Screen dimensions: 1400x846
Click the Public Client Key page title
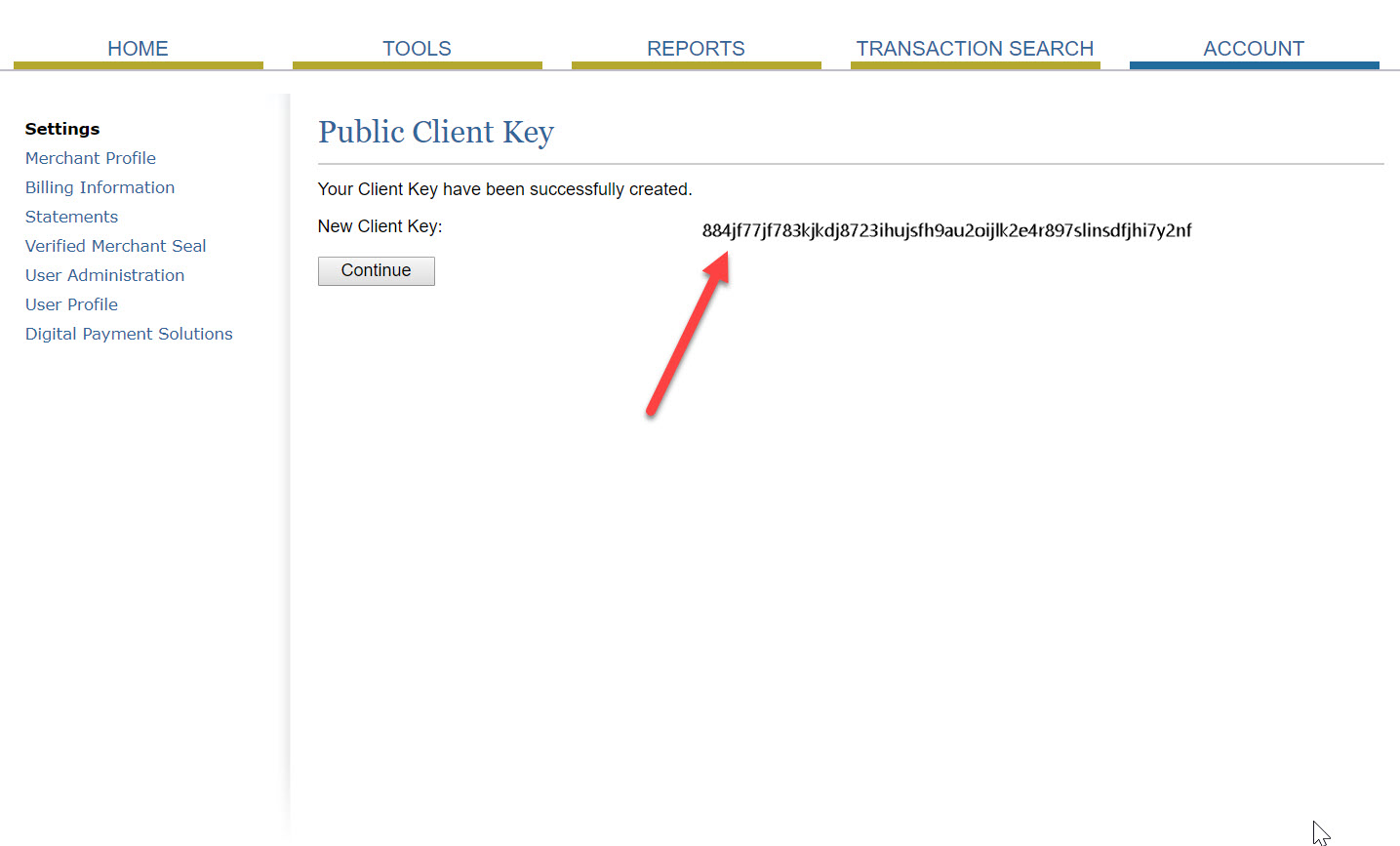(436, 132)
